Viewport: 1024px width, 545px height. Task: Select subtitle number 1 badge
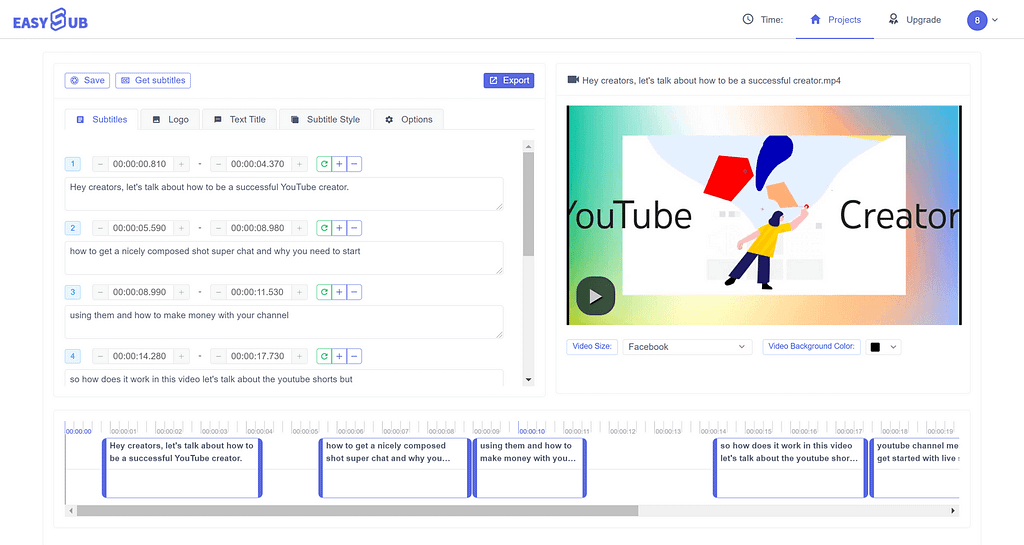[x=72, y=164]
